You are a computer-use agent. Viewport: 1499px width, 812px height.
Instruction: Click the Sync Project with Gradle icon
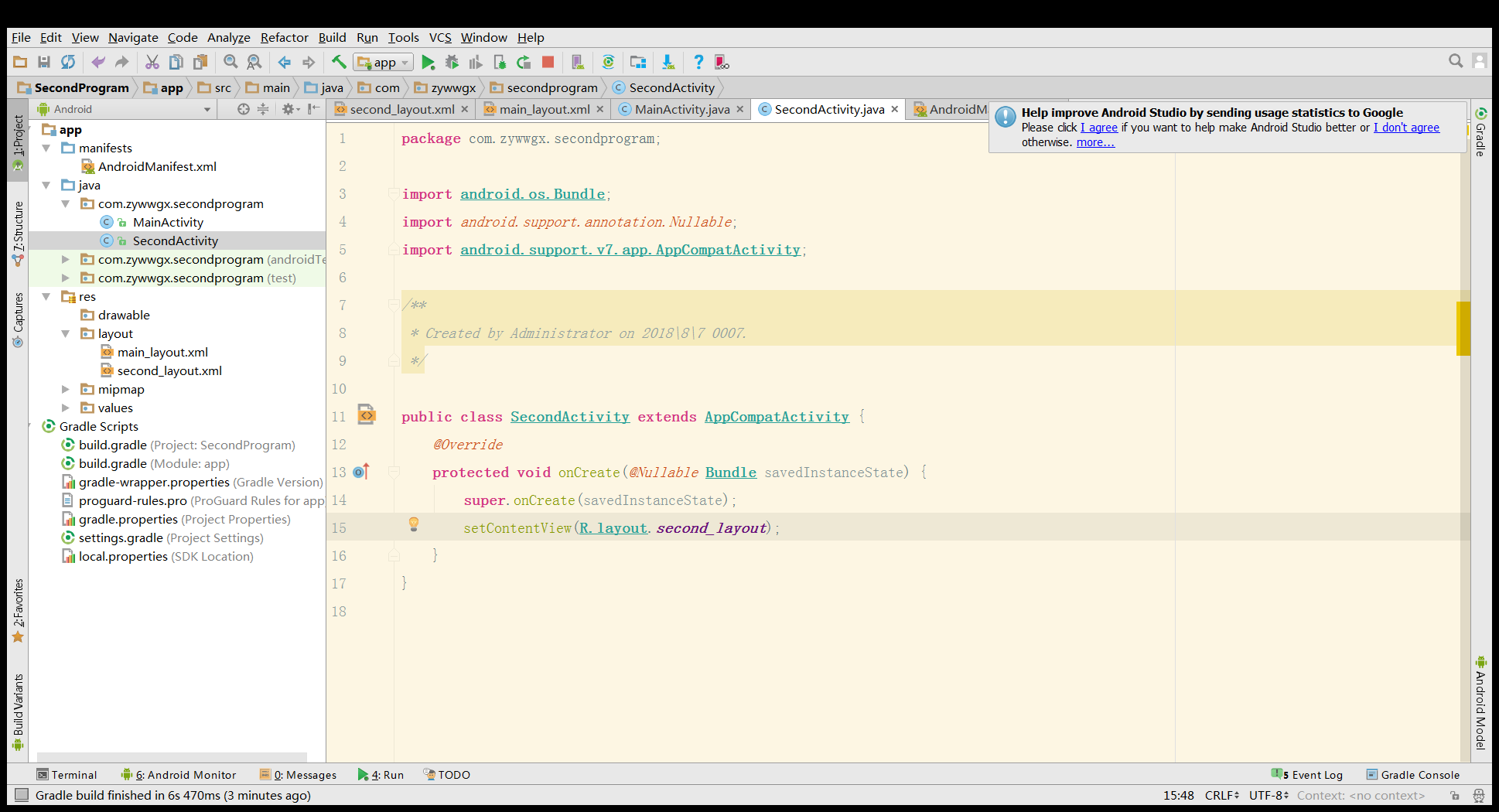coord(608,63)
